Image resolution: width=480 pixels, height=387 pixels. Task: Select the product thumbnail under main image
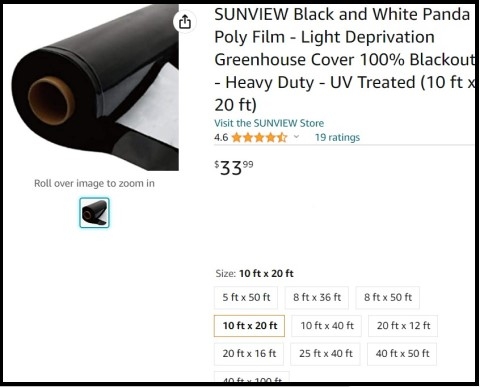click(94, 213)
